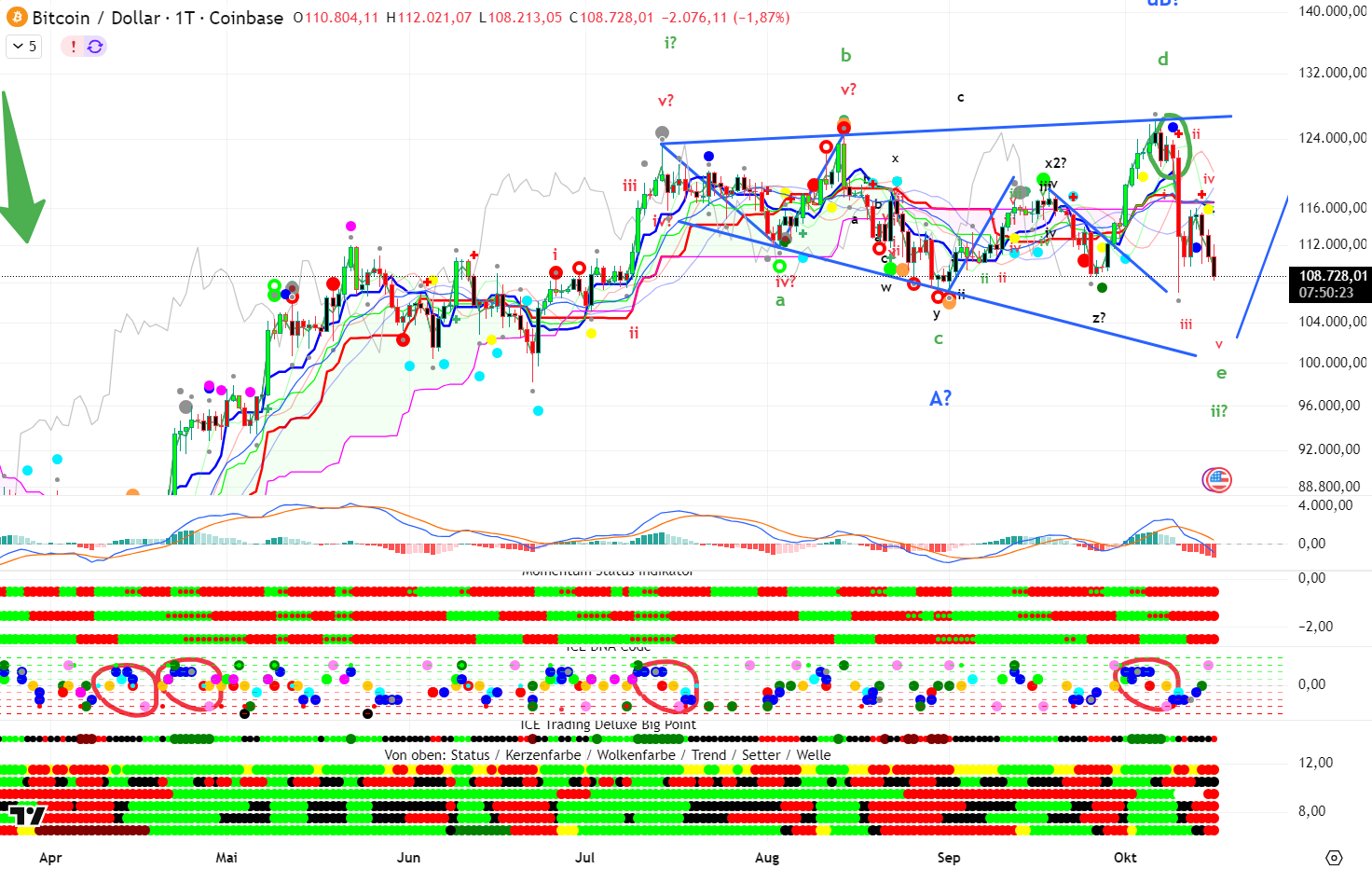This screenshot has height=869, width=1372.
Task: Click the blue 'A?' wave label
Action: point(940,398)
